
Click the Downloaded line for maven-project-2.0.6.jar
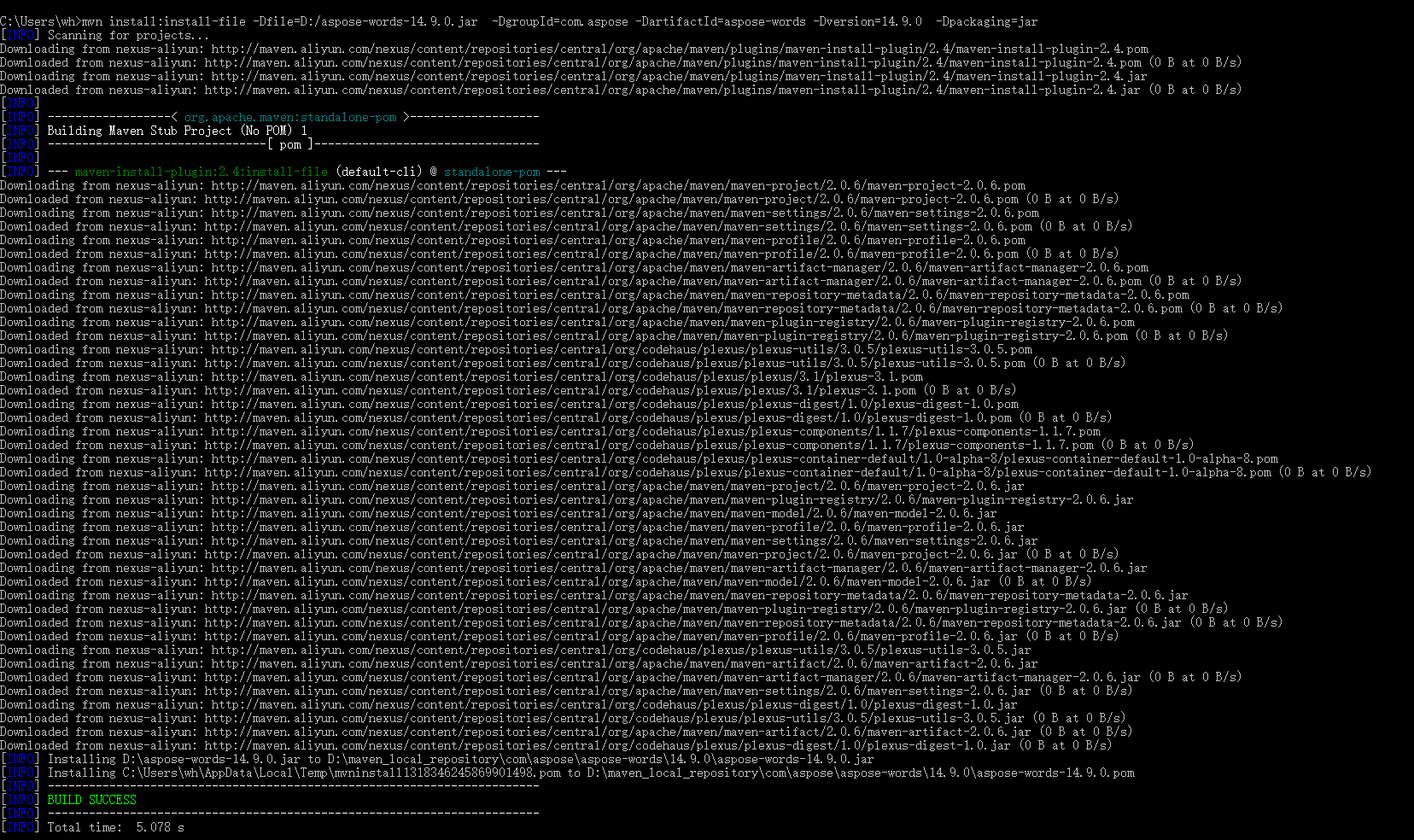(559, 554)
